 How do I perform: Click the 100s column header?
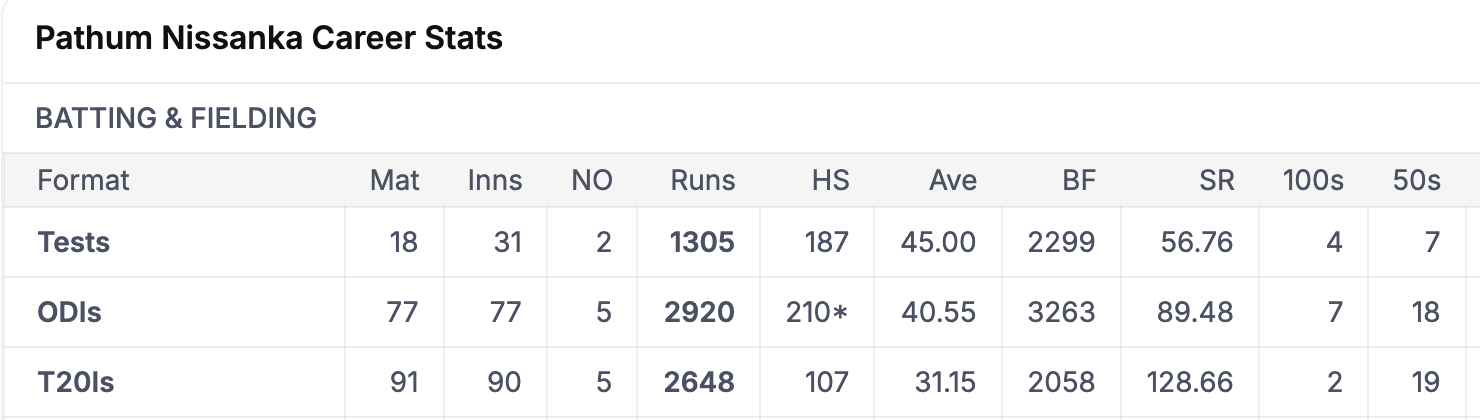pyautogui.click(x=1313, y=180)
